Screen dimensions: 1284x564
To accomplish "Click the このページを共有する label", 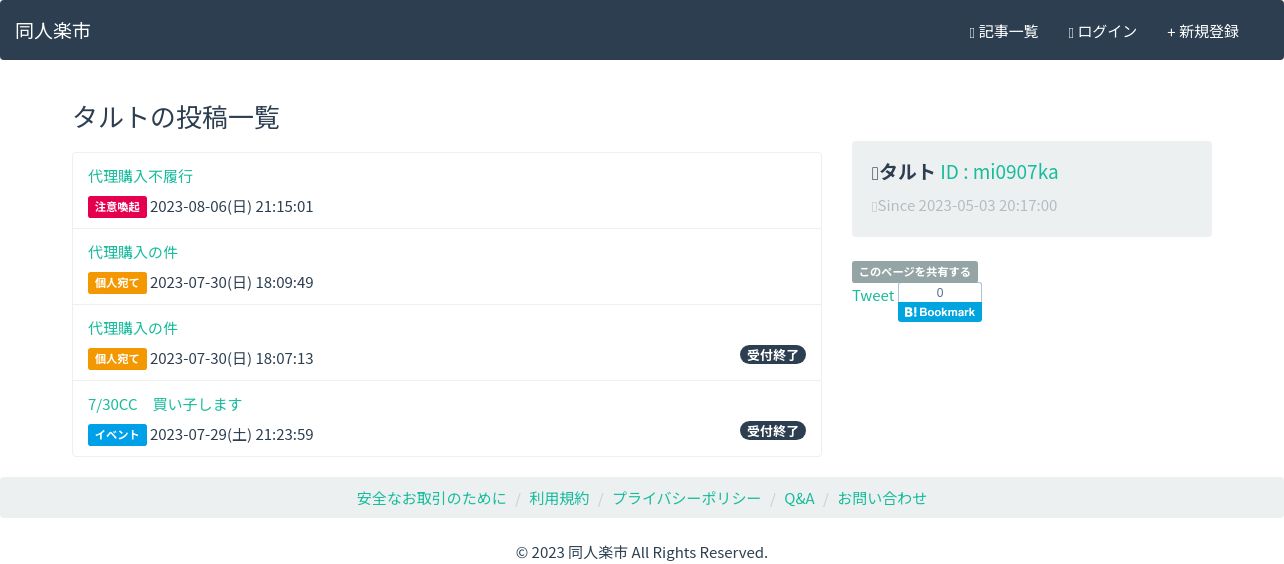I will coord(915,272).
